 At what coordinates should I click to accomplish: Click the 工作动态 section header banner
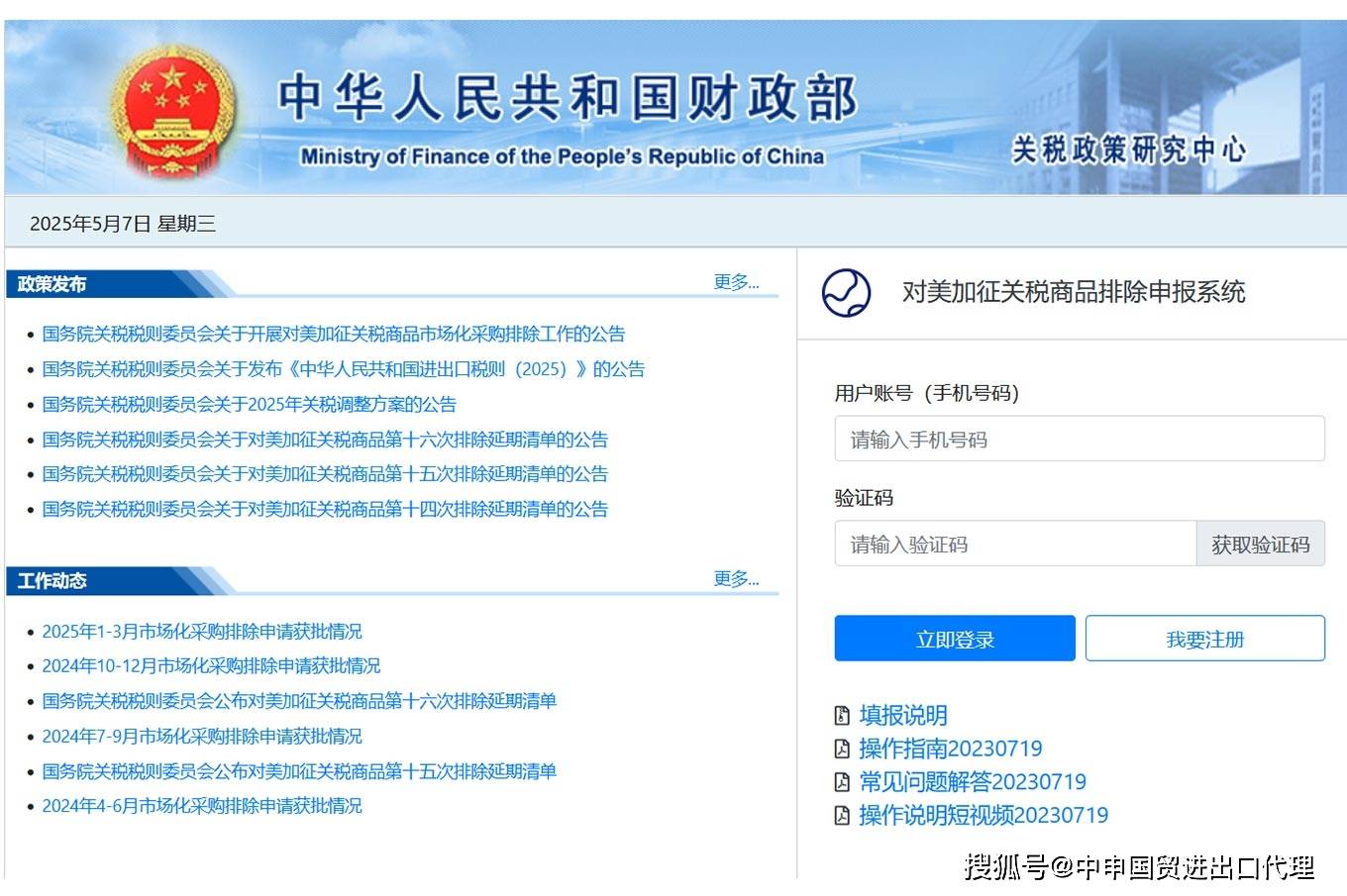tap(52, 581)
